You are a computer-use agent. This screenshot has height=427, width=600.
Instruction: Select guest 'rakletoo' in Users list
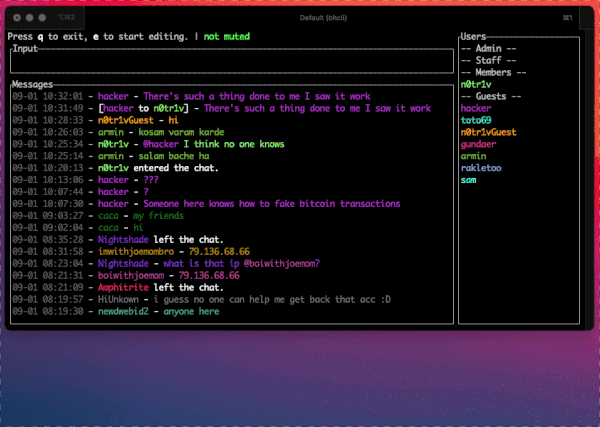click(481, 168)
